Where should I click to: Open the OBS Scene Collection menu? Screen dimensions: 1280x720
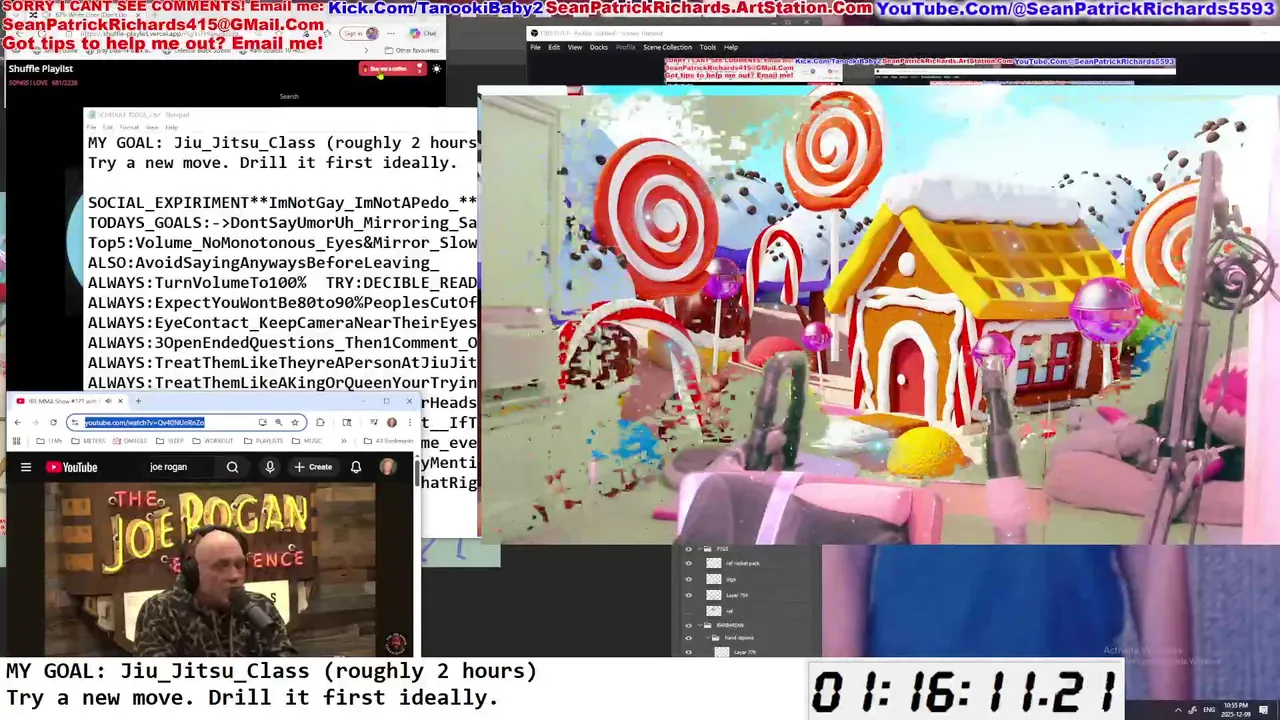[x=667, y=47]
